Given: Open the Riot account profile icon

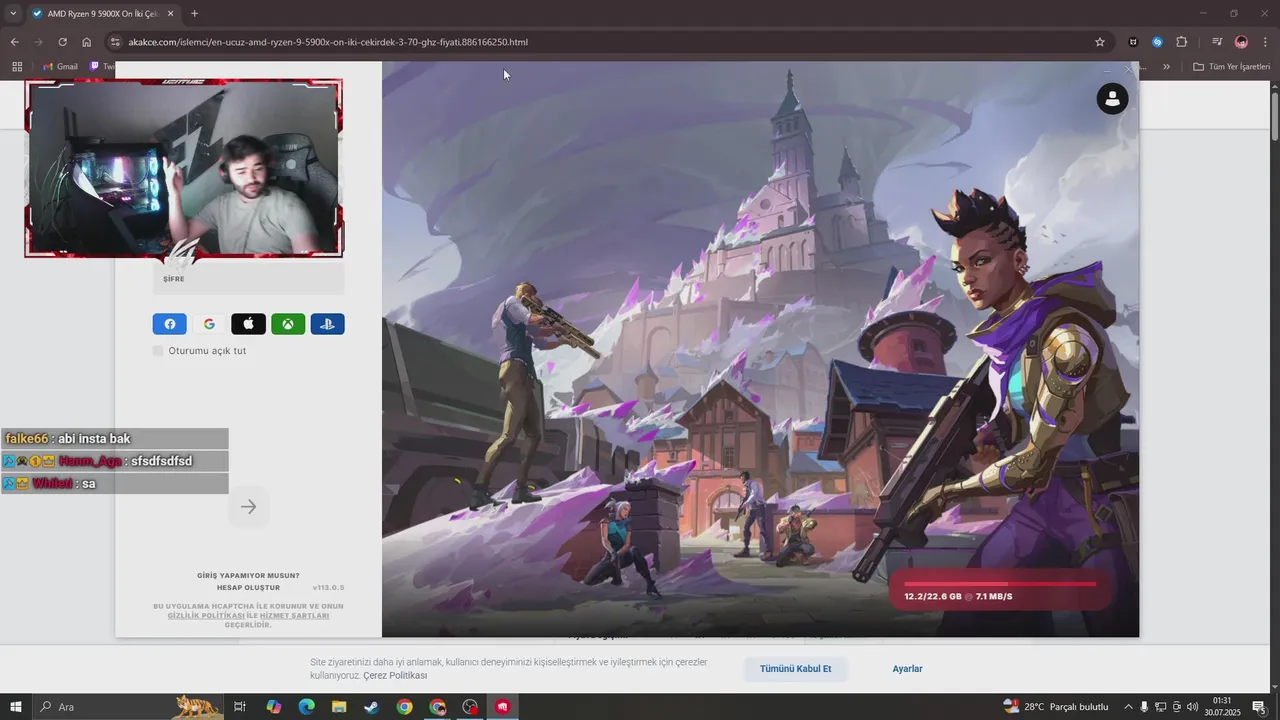Looking at the screenshot, I should tap(1112, 98).
